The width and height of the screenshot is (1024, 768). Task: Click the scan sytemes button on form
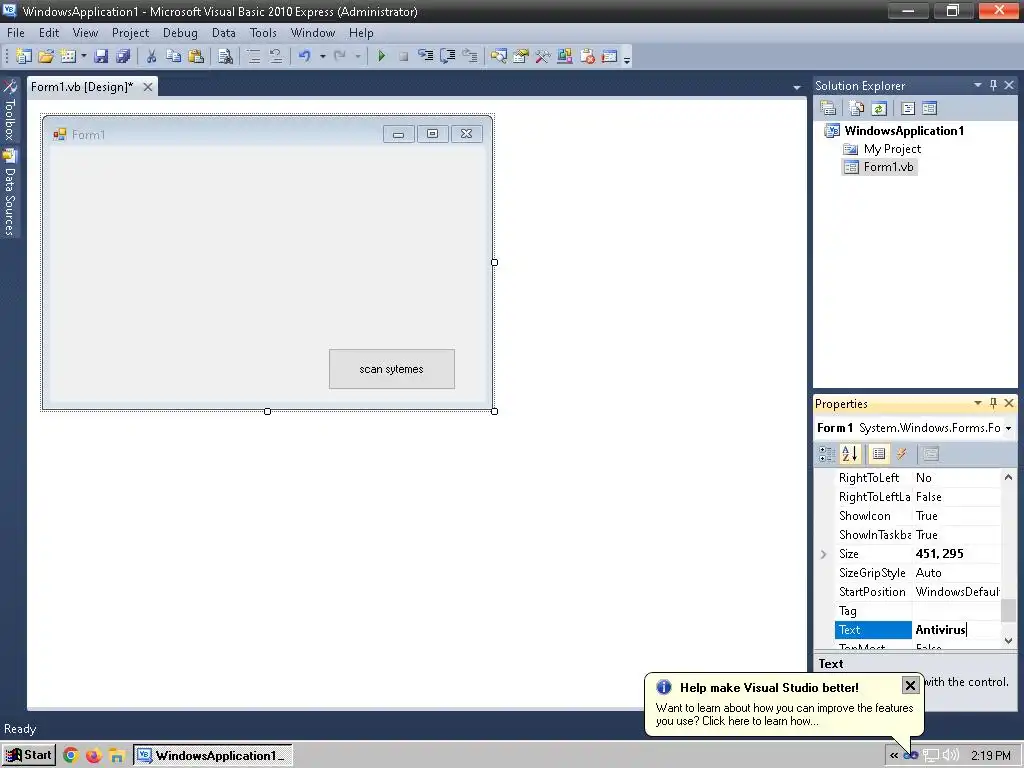point(391,369)
